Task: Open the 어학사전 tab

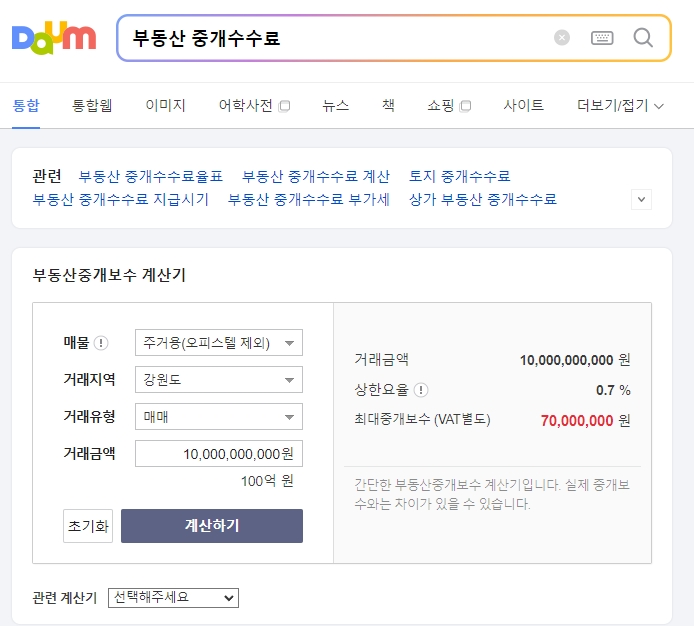Action: pos(246,106)
